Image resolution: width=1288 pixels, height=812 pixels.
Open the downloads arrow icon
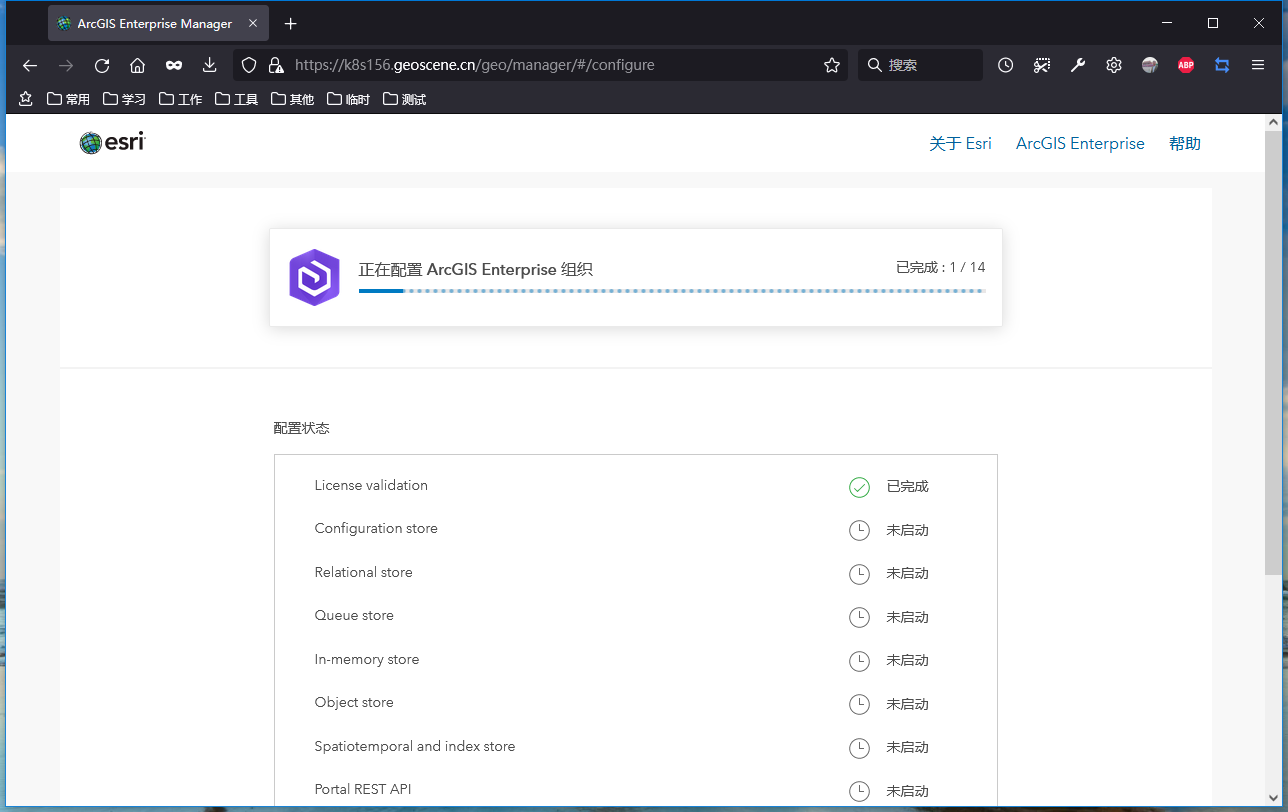(x=210, y=65)
